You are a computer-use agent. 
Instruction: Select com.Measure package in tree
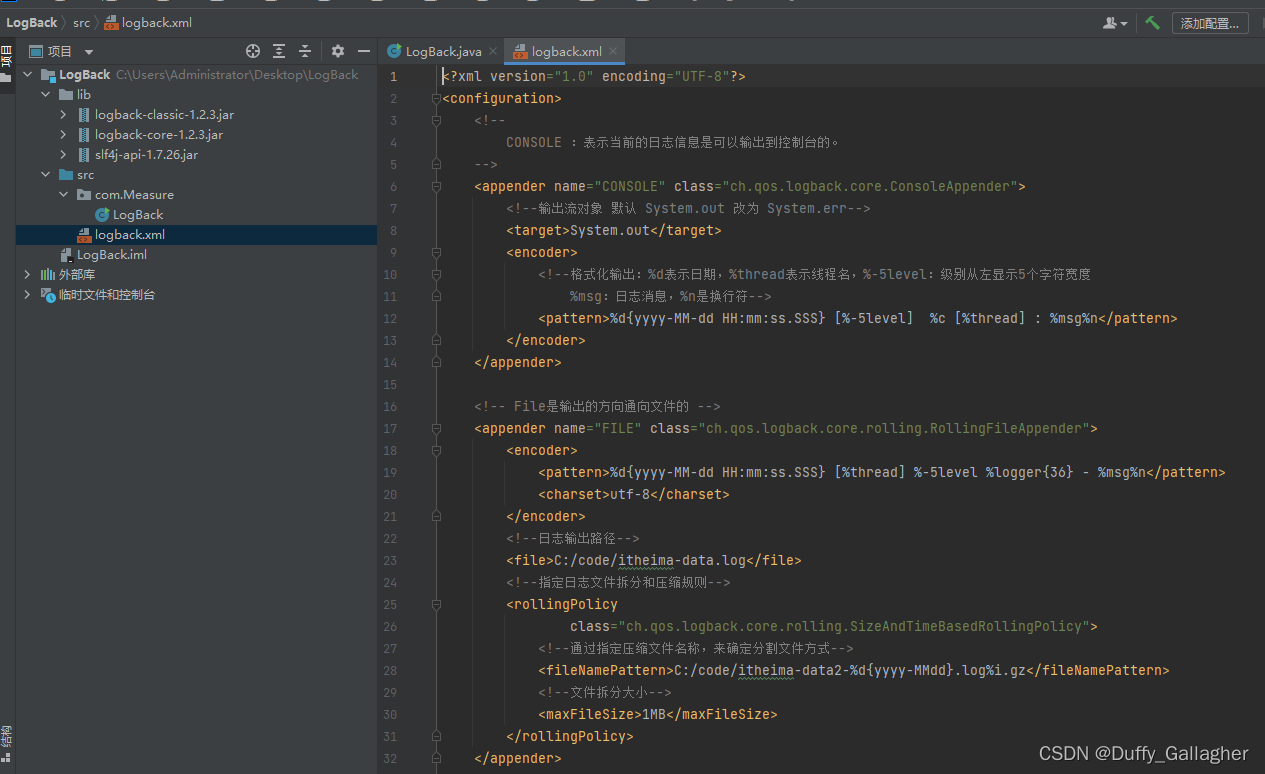[134, 194]
